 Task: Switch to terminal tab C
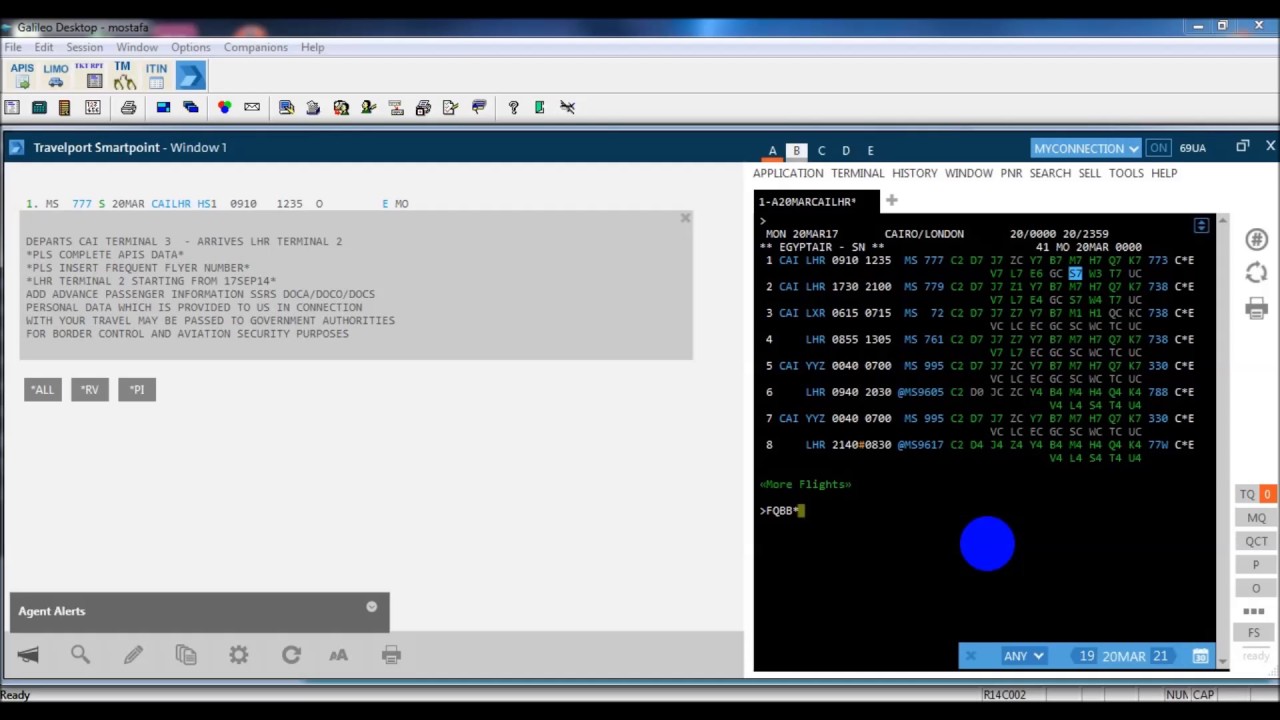[x=821, y=151]
